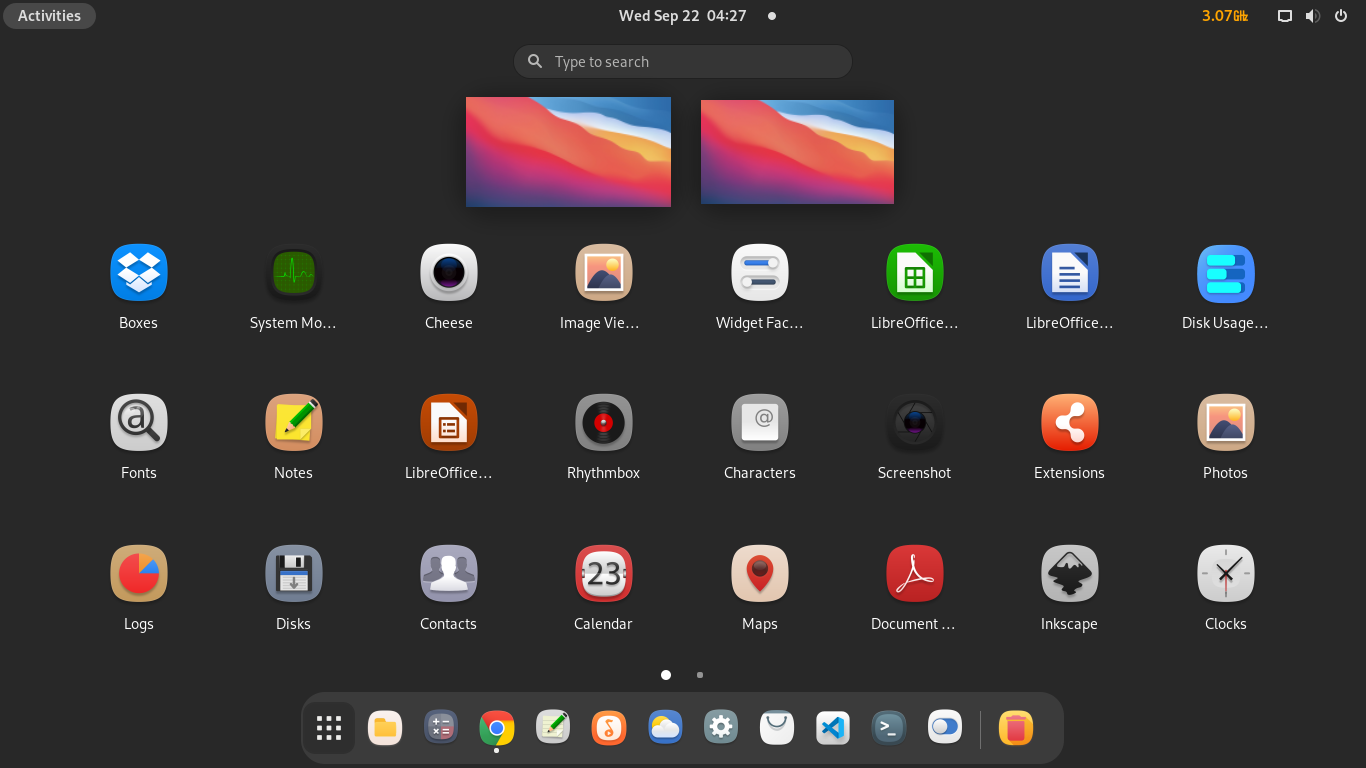This screenshot has width=1366, height=768.
Task: Open Settings gear in the dock
Action: pos(721,728)
